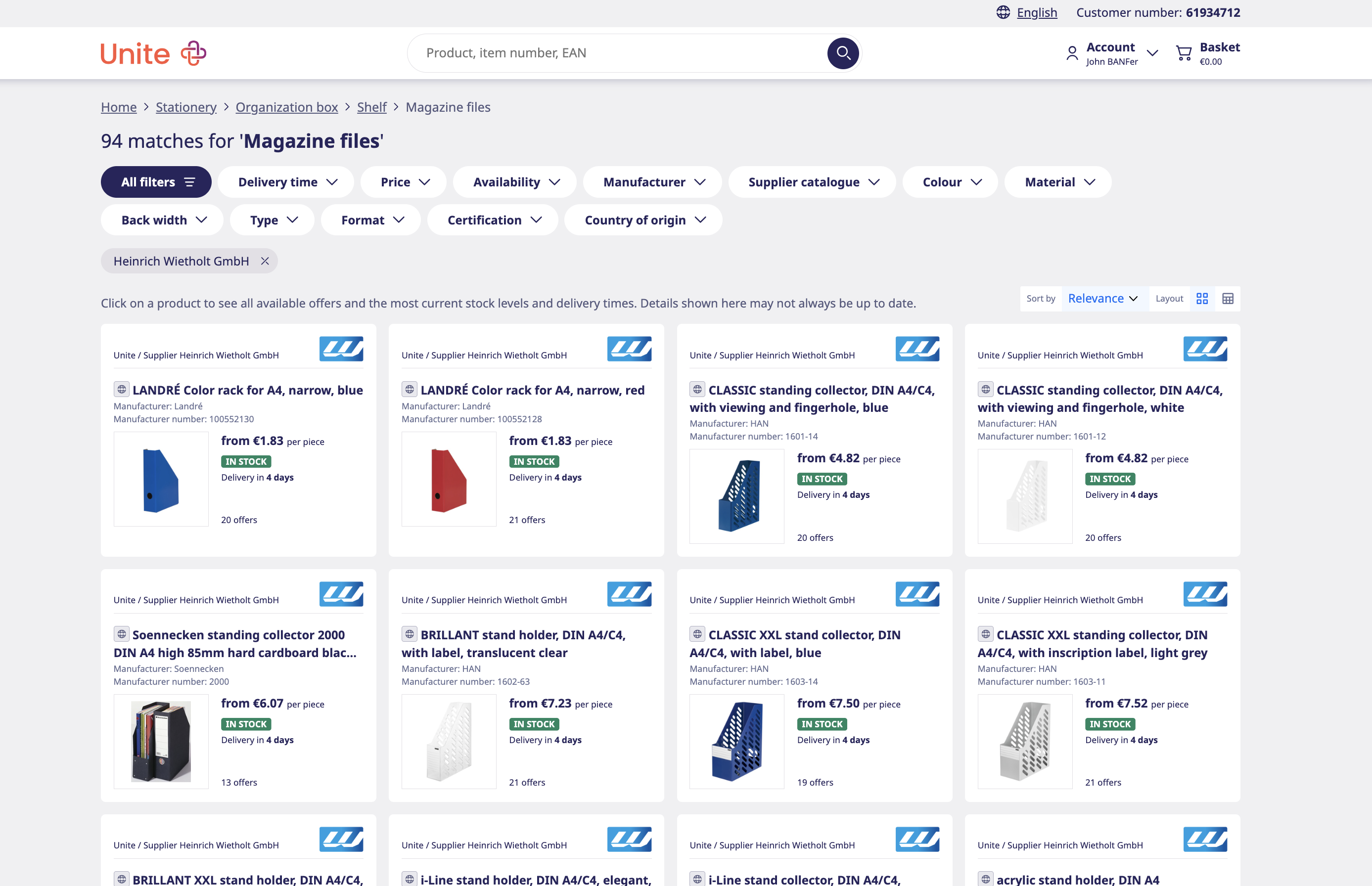The height and width of the screenshot is (886, 1372).
Task: Click globe icon beside LANDRÉ red rack title
Action: click(409, 390)
